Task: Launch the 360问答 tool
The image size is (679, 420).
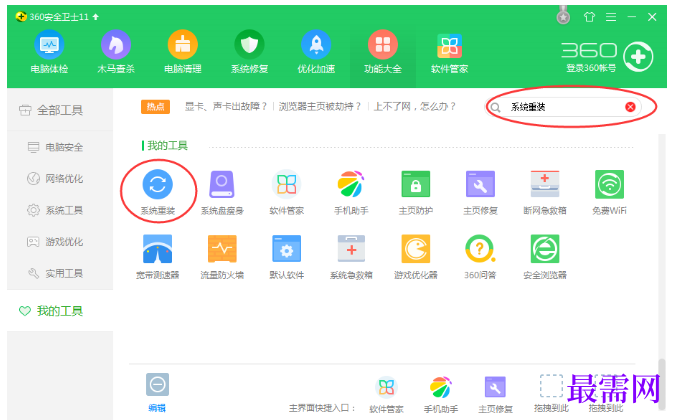Action: point(480,256)
